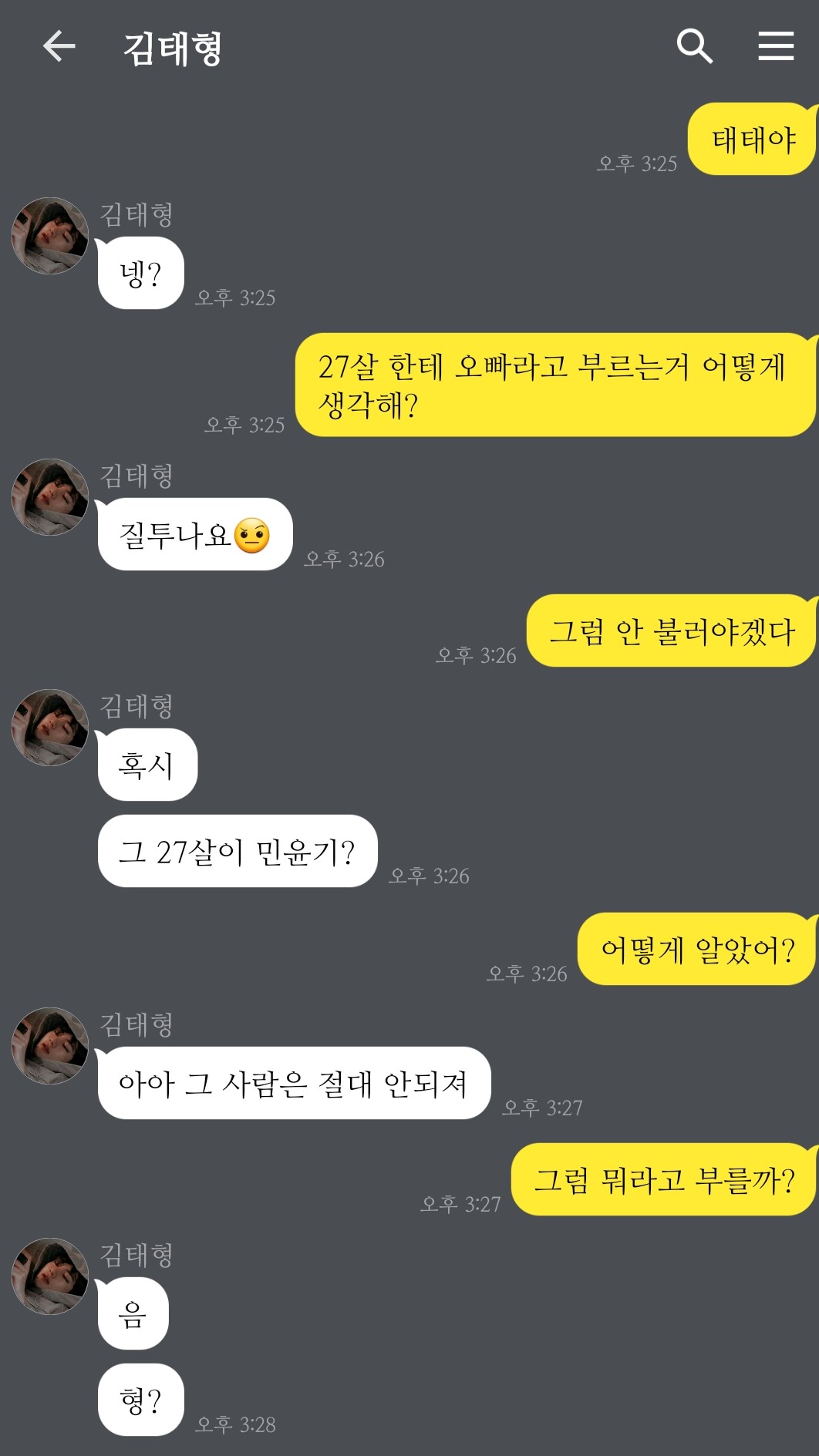
Task: Tap the 형? message bubble
Action: pos(140,1400)
